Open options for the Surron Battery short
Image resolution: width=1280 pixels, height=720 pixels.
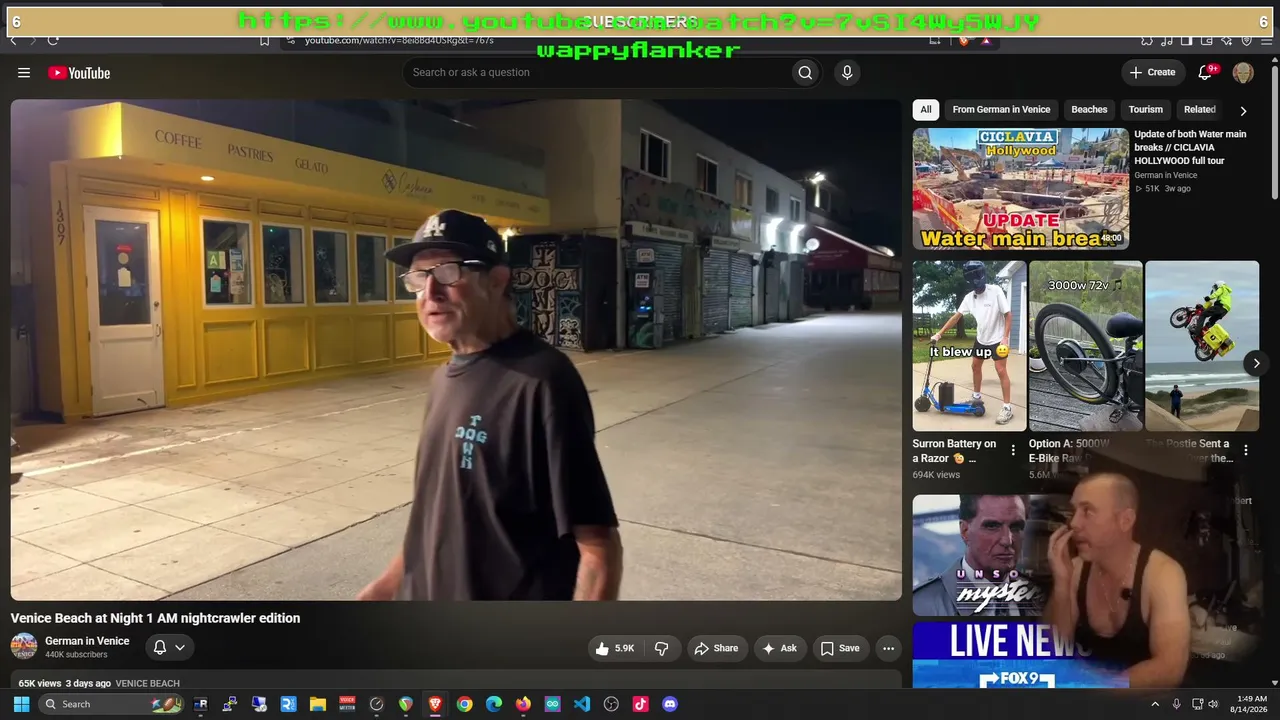pyautogui.click(x=1013, y=450)
